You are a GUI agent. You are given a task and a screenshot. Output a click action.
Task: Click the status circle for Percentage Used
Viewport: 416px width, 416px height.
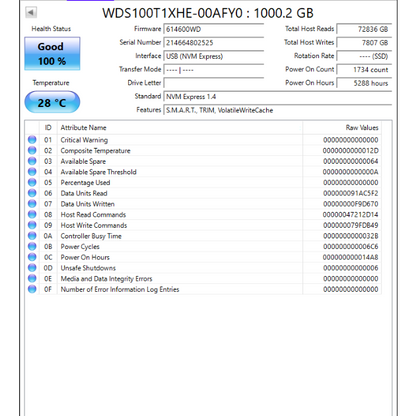pyautogui.click(x=32, y=182)
